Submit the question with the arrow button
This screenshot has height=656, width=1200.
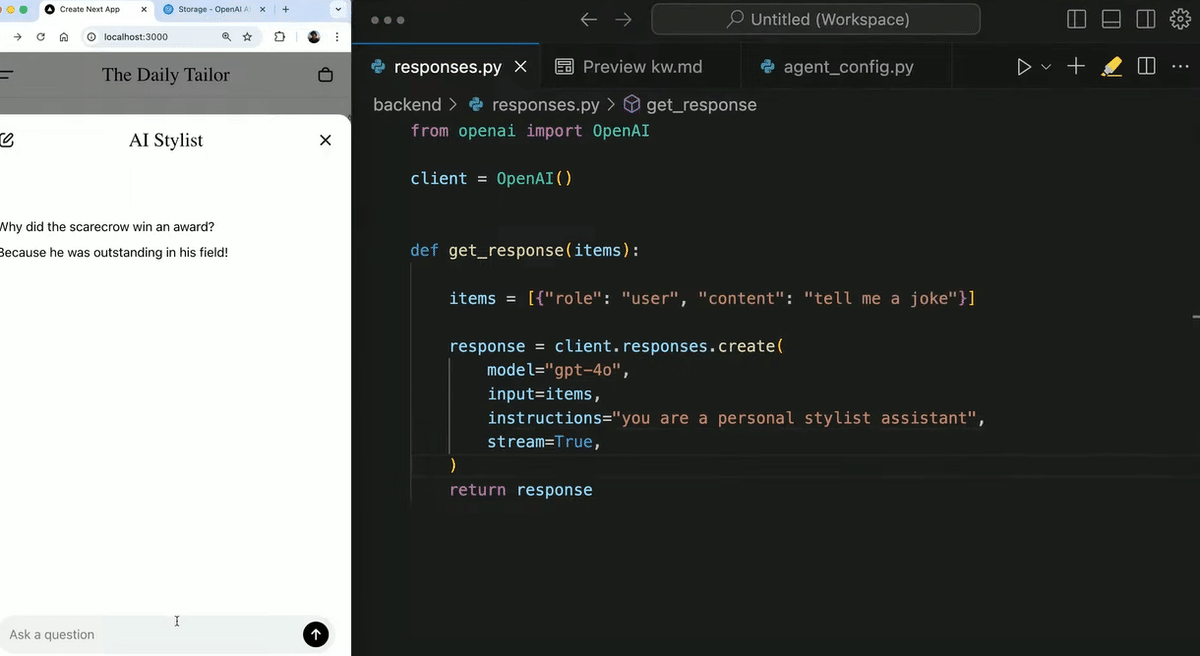point(315,634)
